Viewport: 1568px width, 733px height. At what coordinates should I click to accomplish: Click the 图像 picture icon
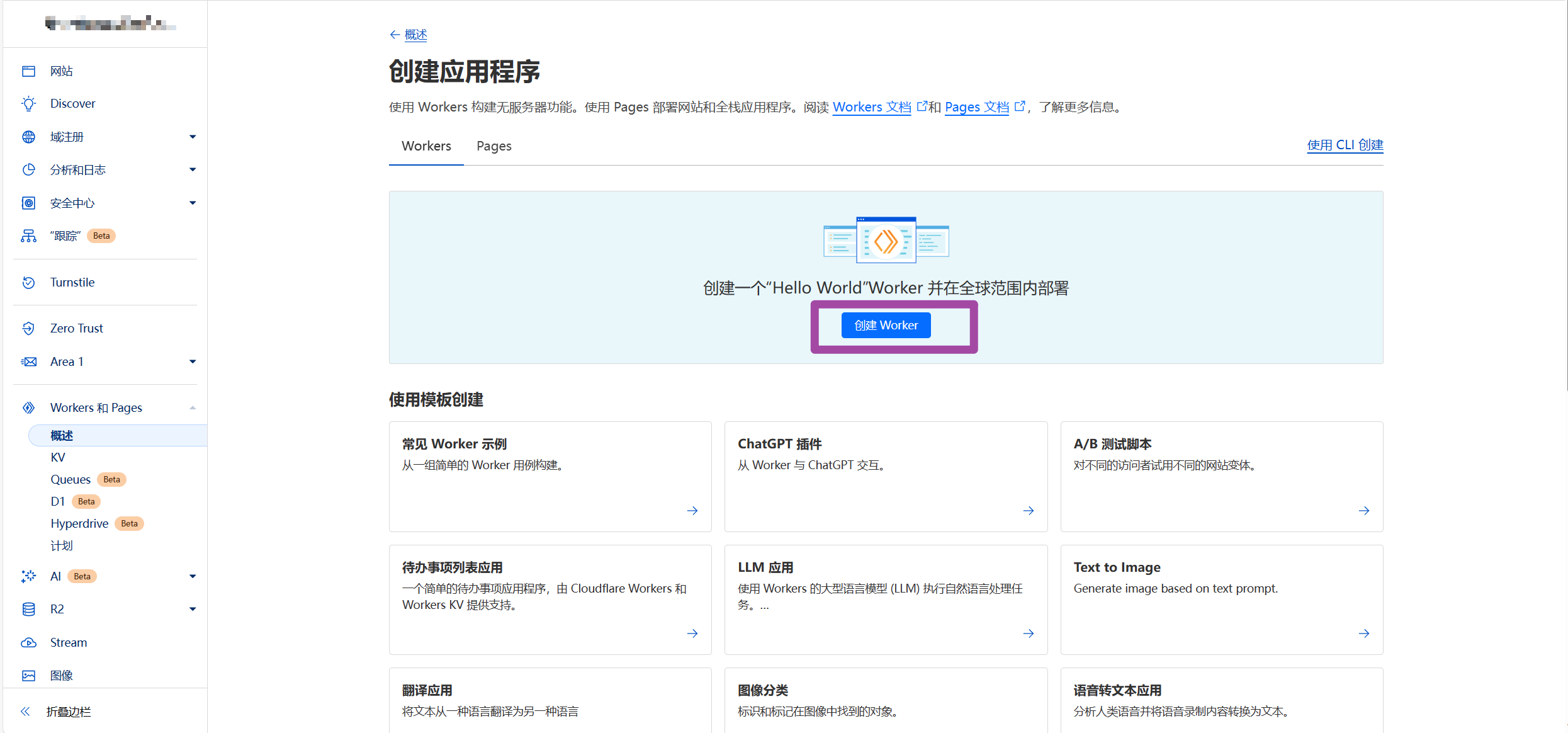click(x=28, y=676)
